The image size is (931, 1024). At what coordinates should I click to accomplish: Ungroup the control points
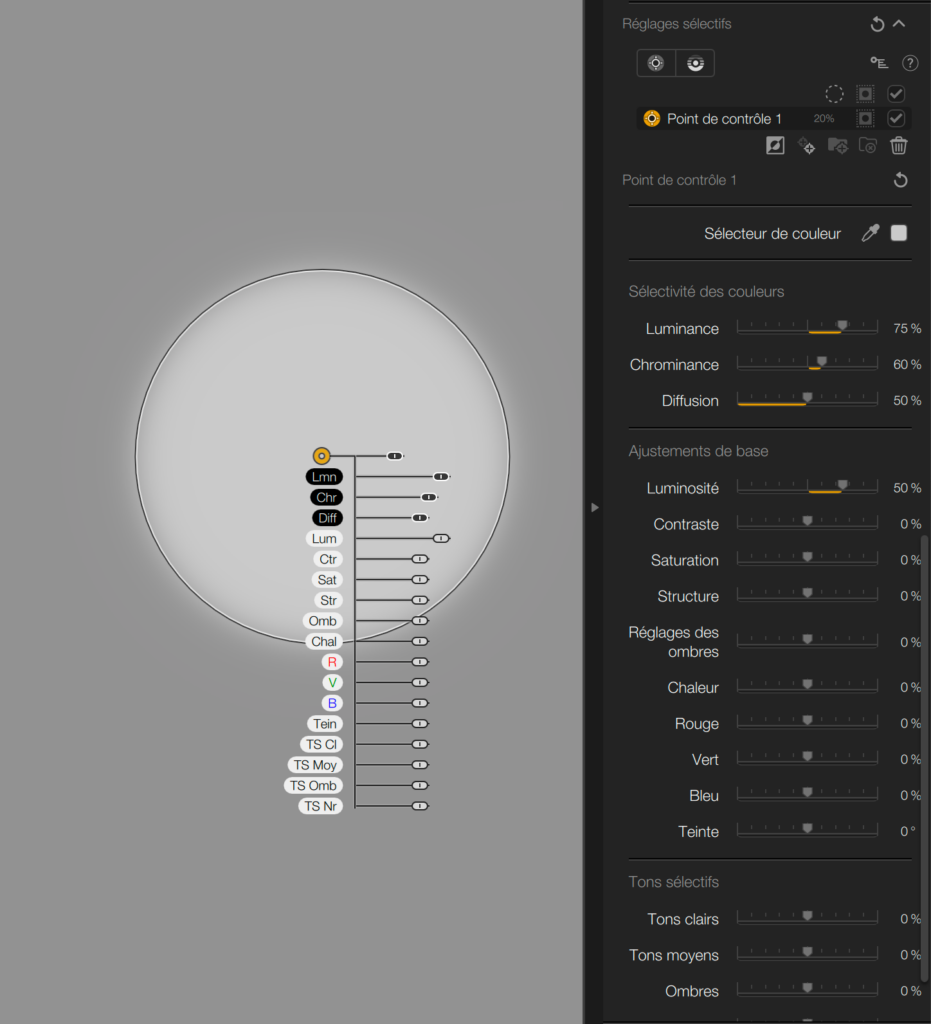coord(868,146)
